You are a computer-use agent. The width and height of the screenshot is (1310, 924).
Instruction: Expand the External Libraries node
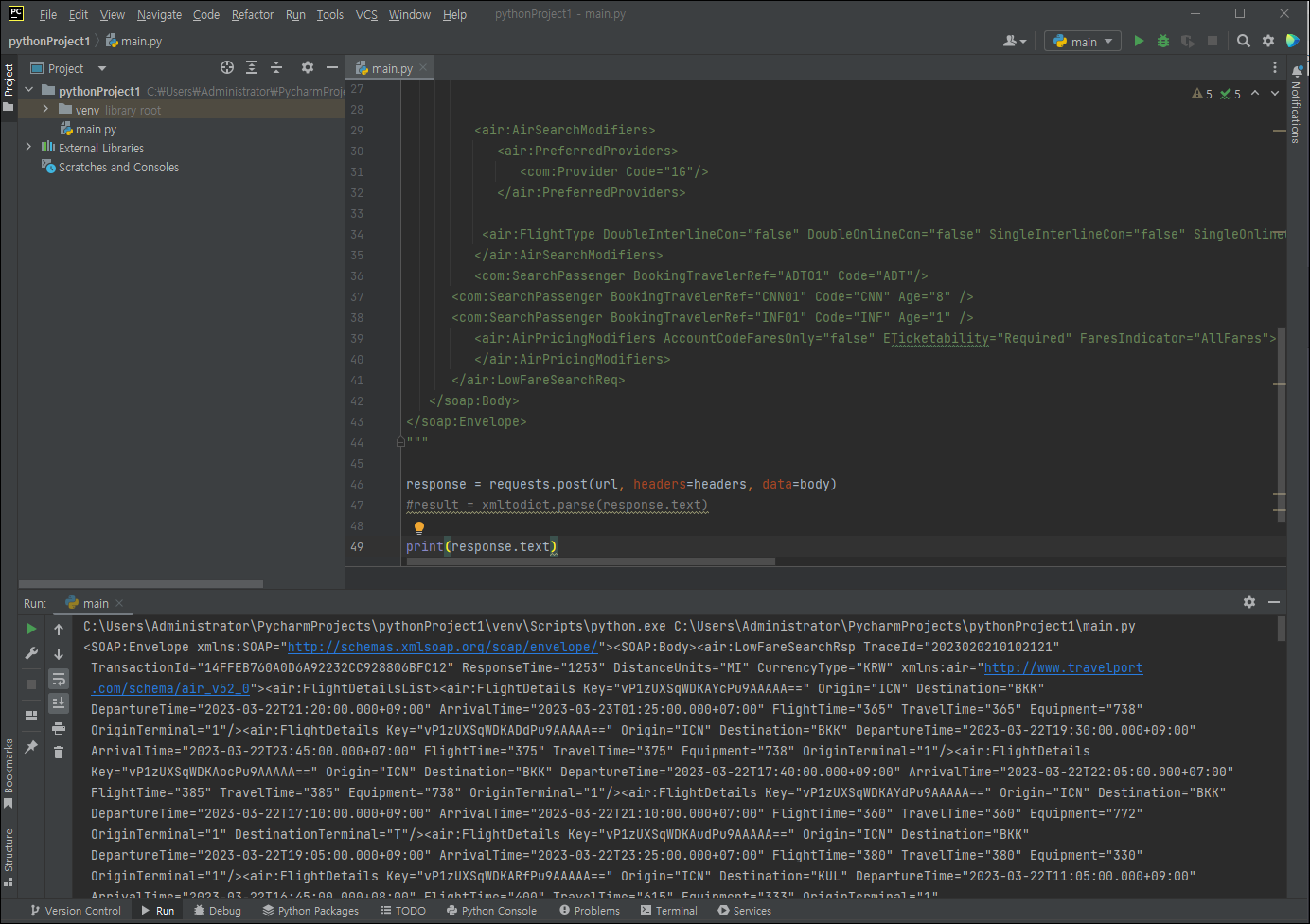tap(28, 148)
